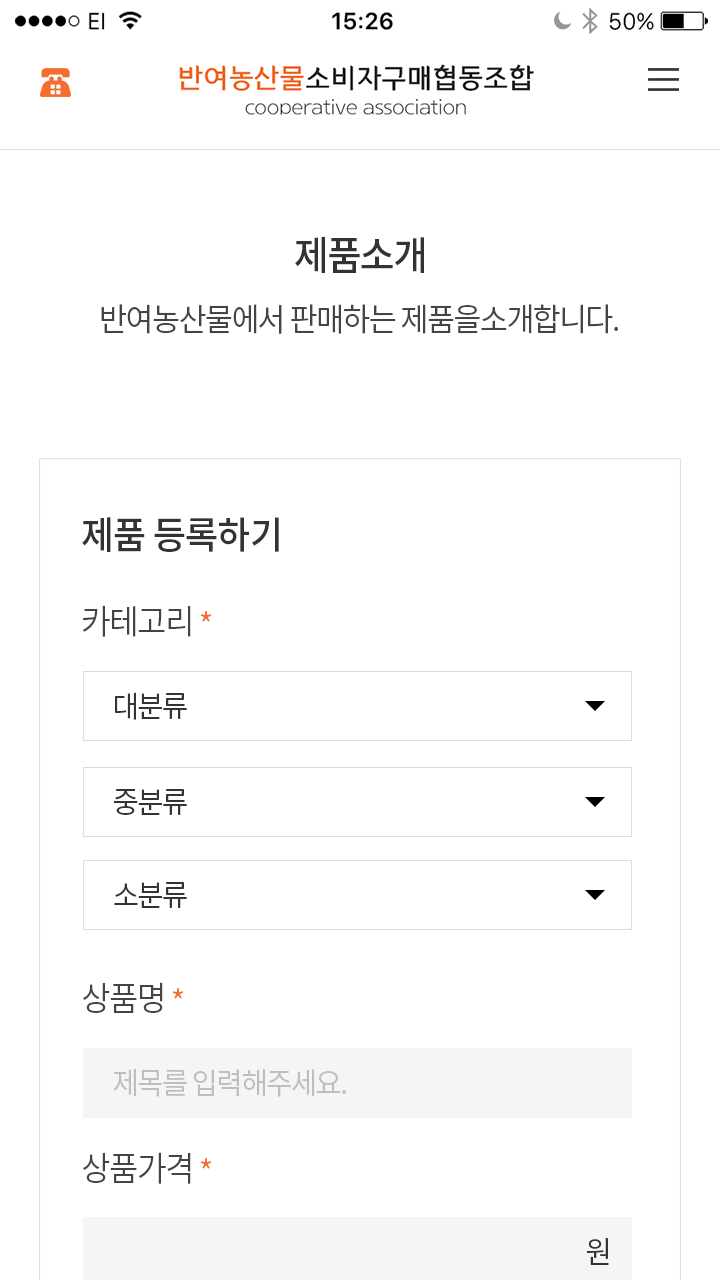Focus the 상품명 title input field
The image size is (720, 1280).
pos(357,1083)
